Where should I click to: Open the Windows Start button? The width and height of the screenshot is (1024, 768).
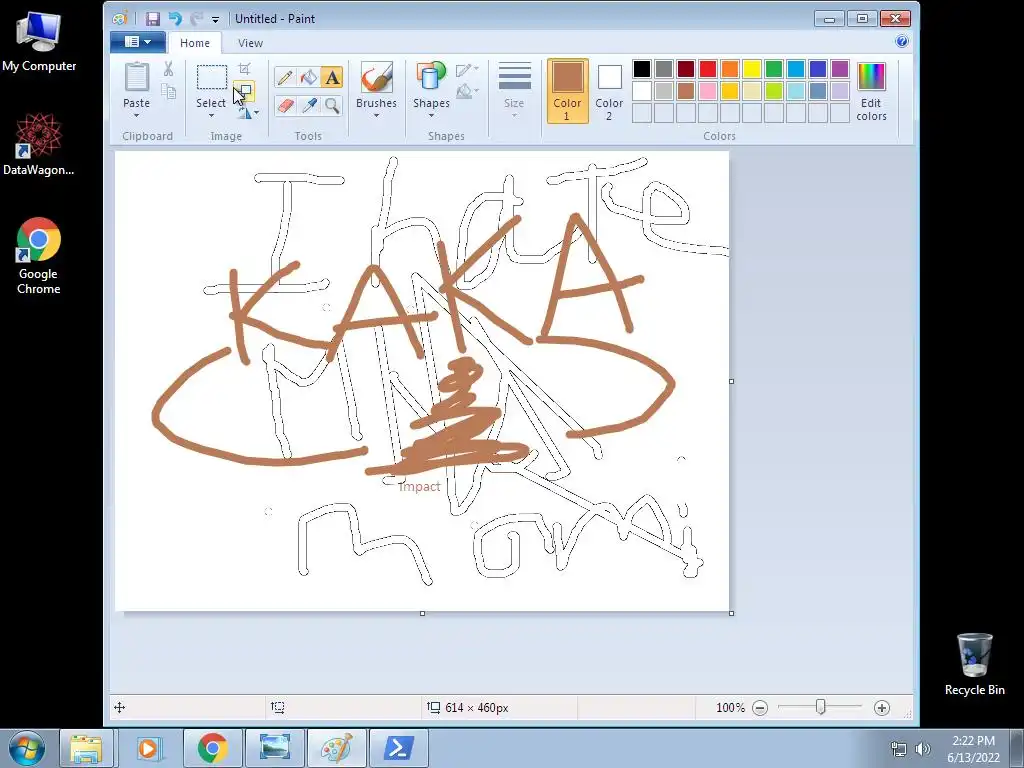pos(27,748)
